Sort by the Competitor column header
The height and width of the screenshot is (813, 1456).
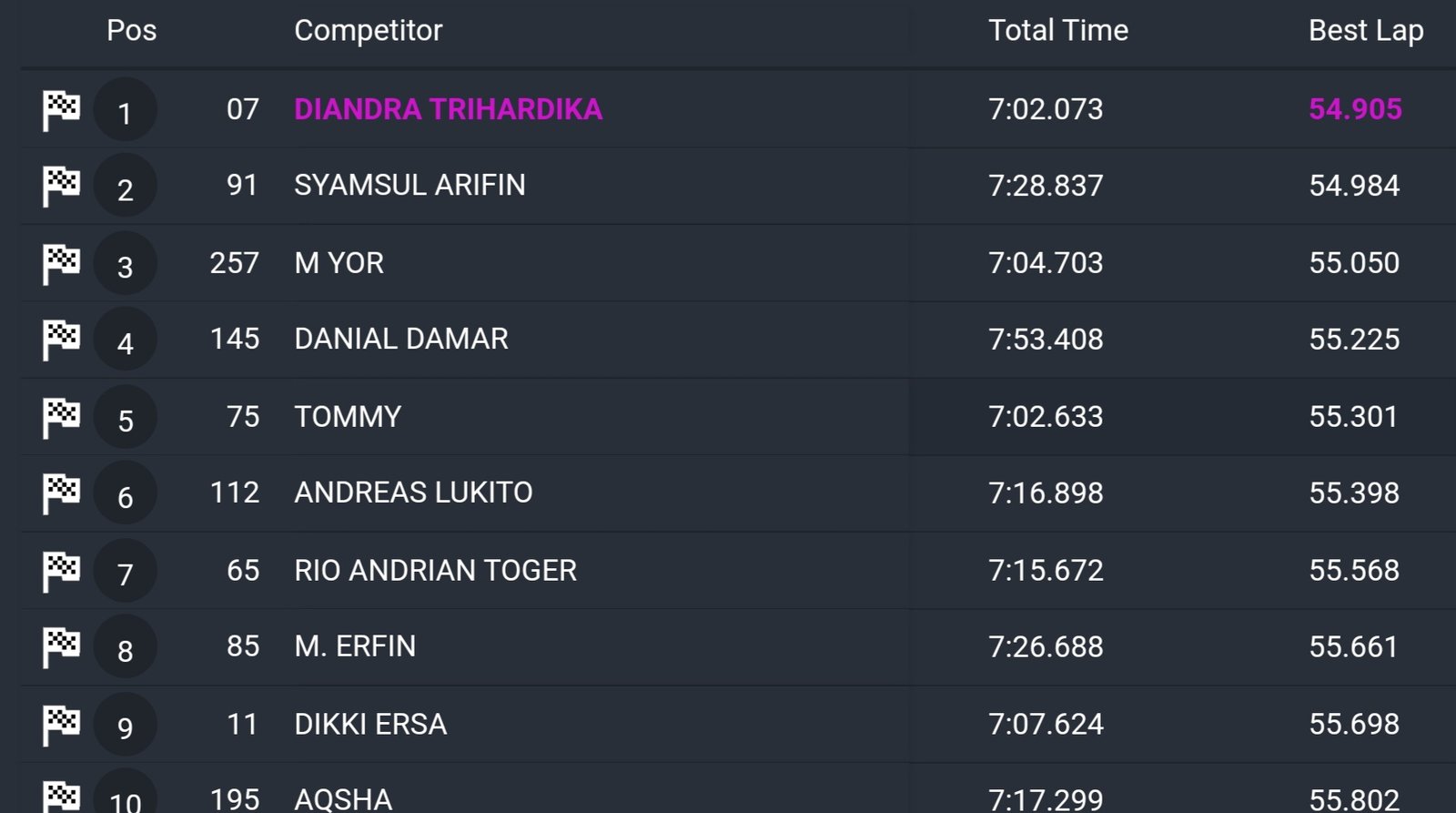(x=369, y=30)
